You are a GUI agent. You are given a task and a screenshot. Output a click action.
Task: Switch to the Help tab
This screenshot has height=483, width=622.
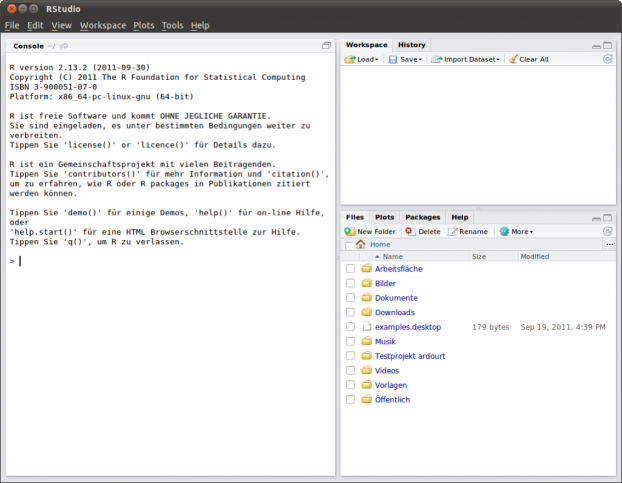459,217
